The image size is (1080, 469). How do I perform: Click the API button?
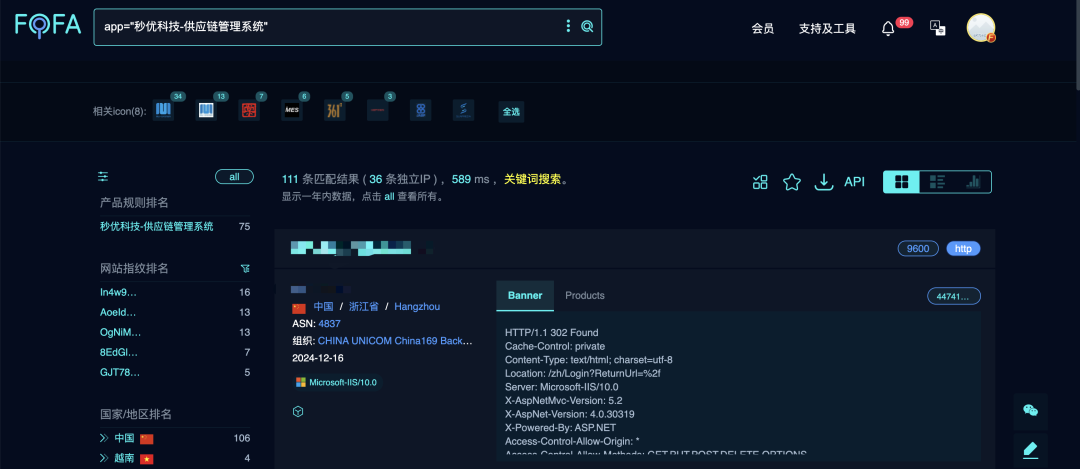(854, 182)
